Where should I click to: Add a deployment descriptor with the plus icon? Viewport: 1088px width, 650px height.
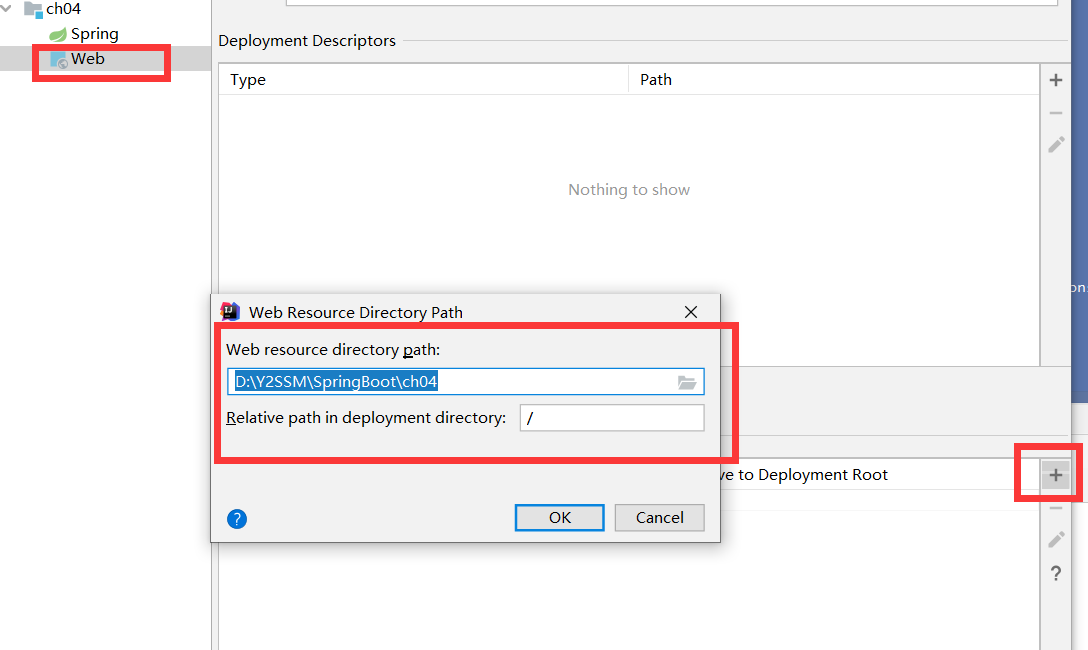[1056, 80]
